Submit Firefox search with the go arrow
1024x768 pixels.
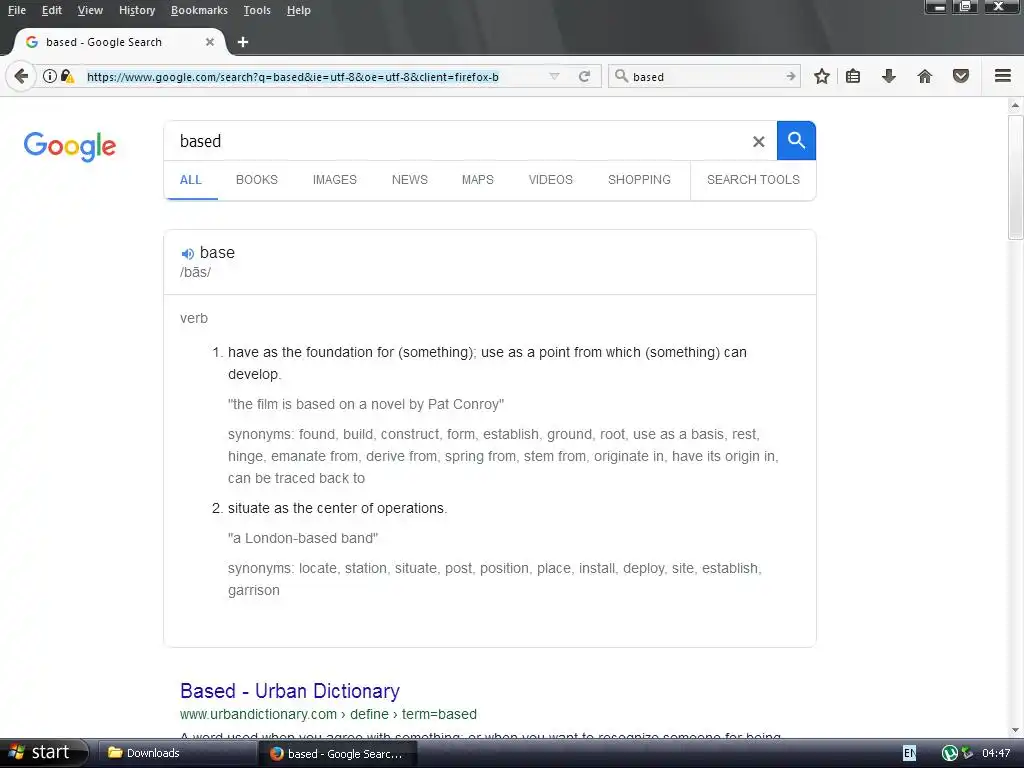click(790, 76)
